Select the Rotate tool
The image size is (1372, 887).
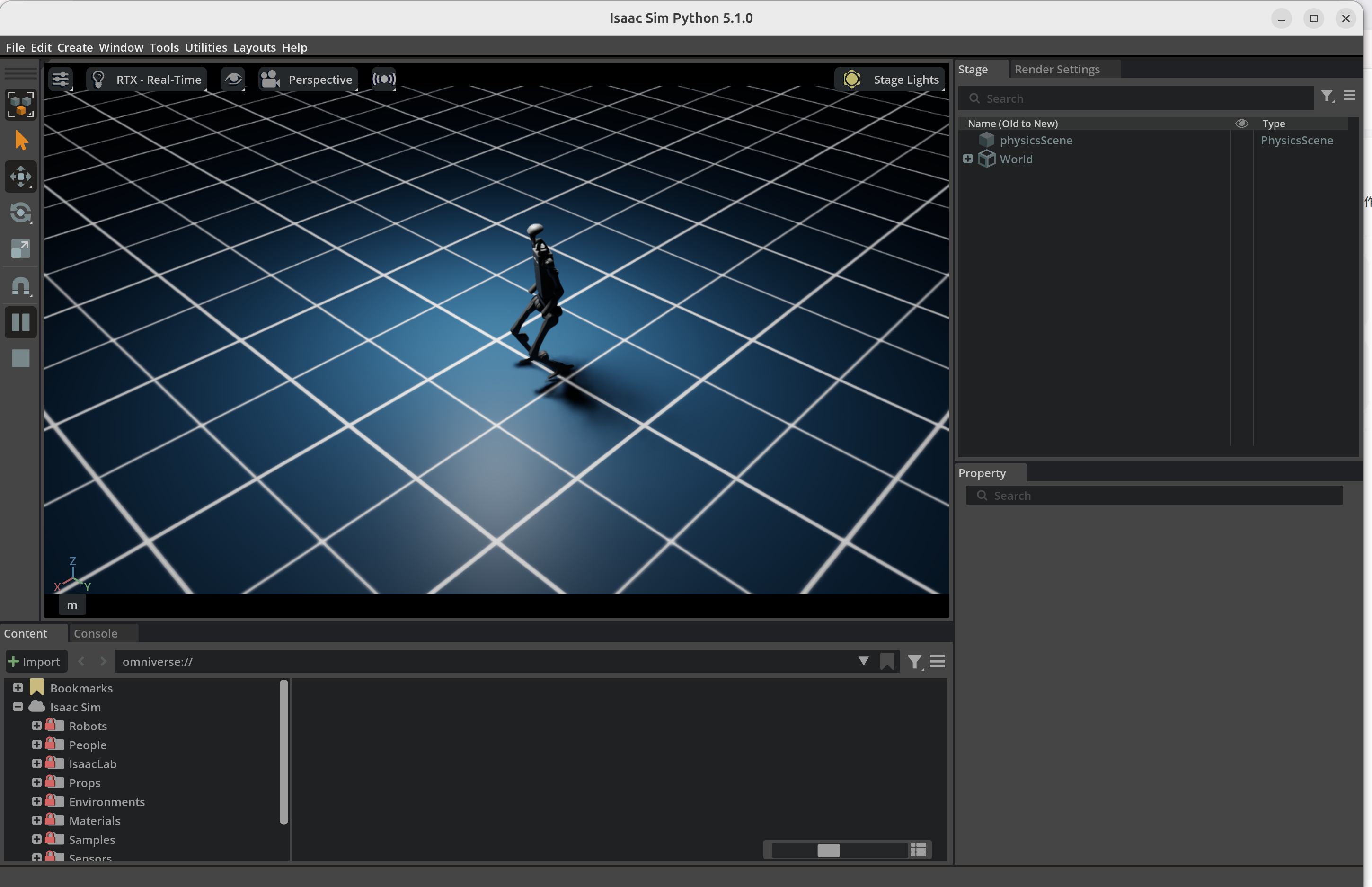21,213
